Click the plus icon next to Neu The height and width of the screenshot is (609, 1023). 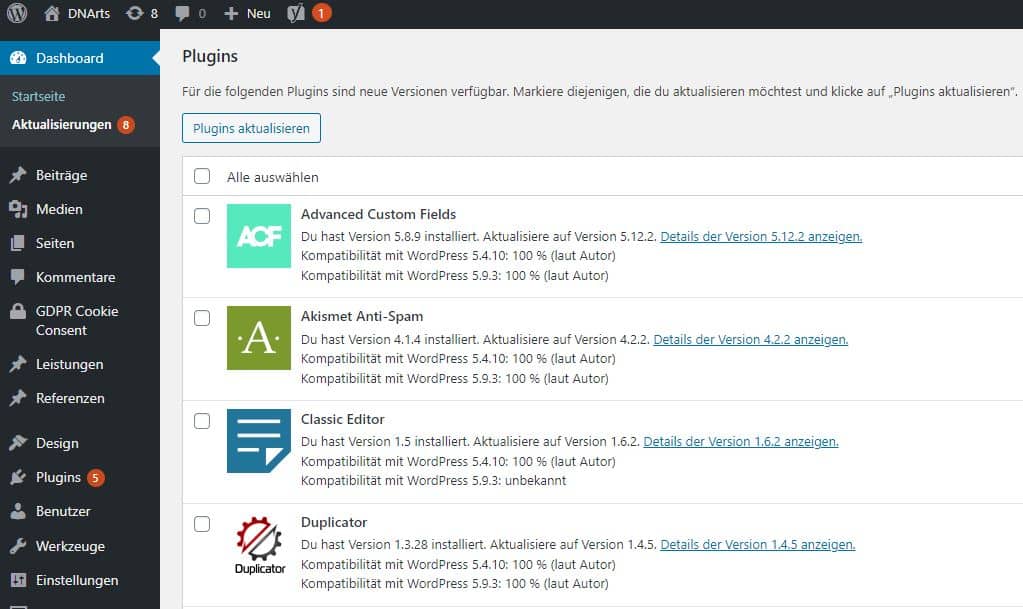tap(231, 13)
